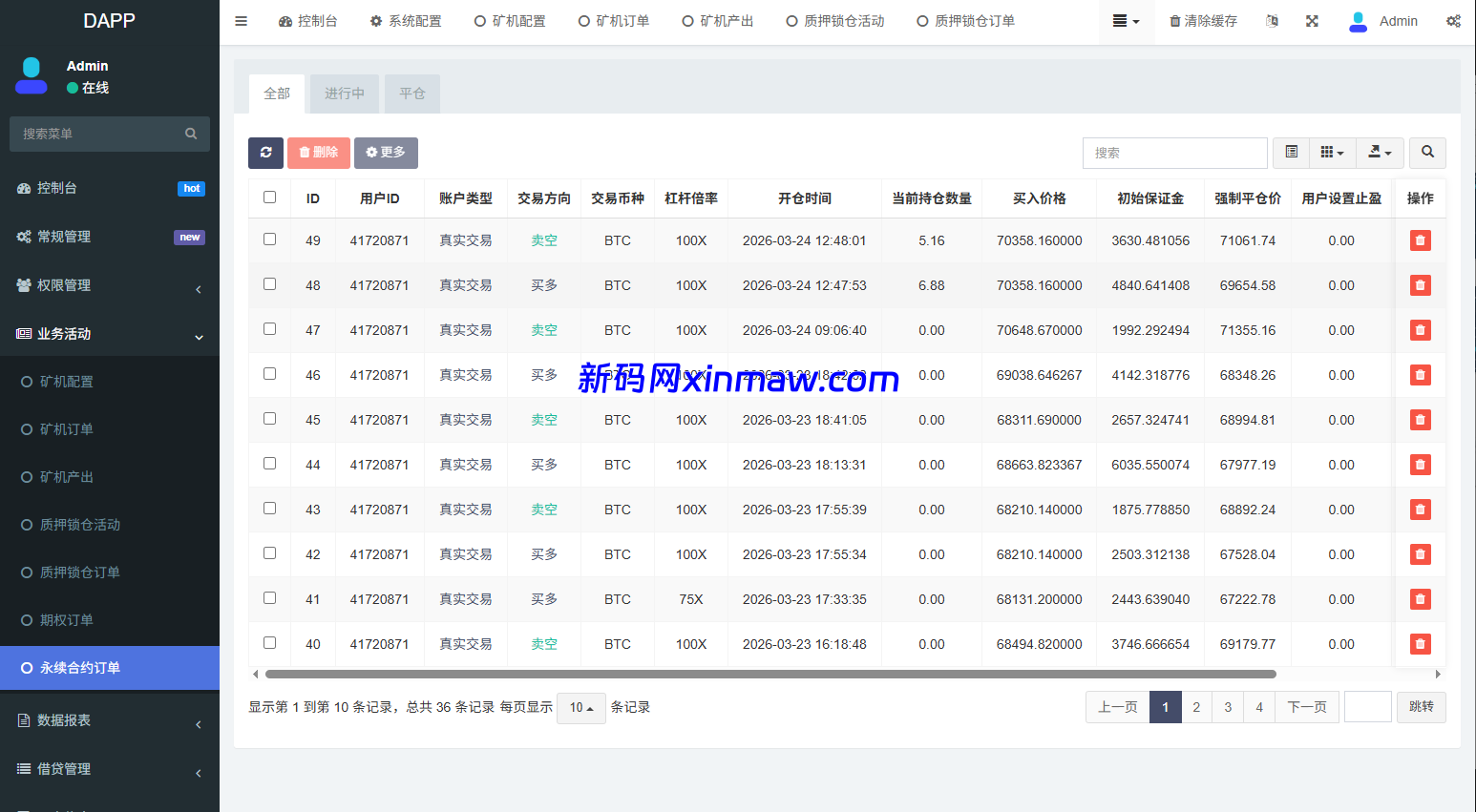Open the columns visibility dropdown
Screen dimensions: 1476x812
[1332, 153]
